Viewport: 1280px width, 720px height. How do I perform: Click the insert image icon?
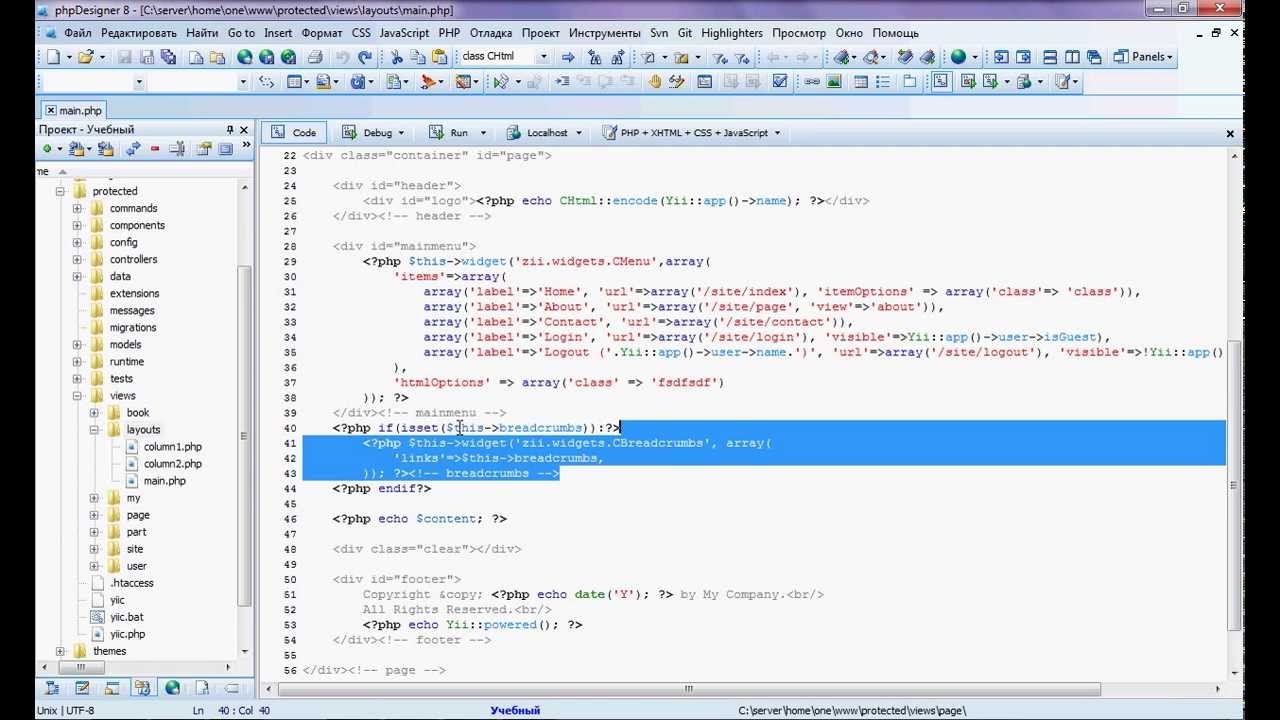pos(834,82)
